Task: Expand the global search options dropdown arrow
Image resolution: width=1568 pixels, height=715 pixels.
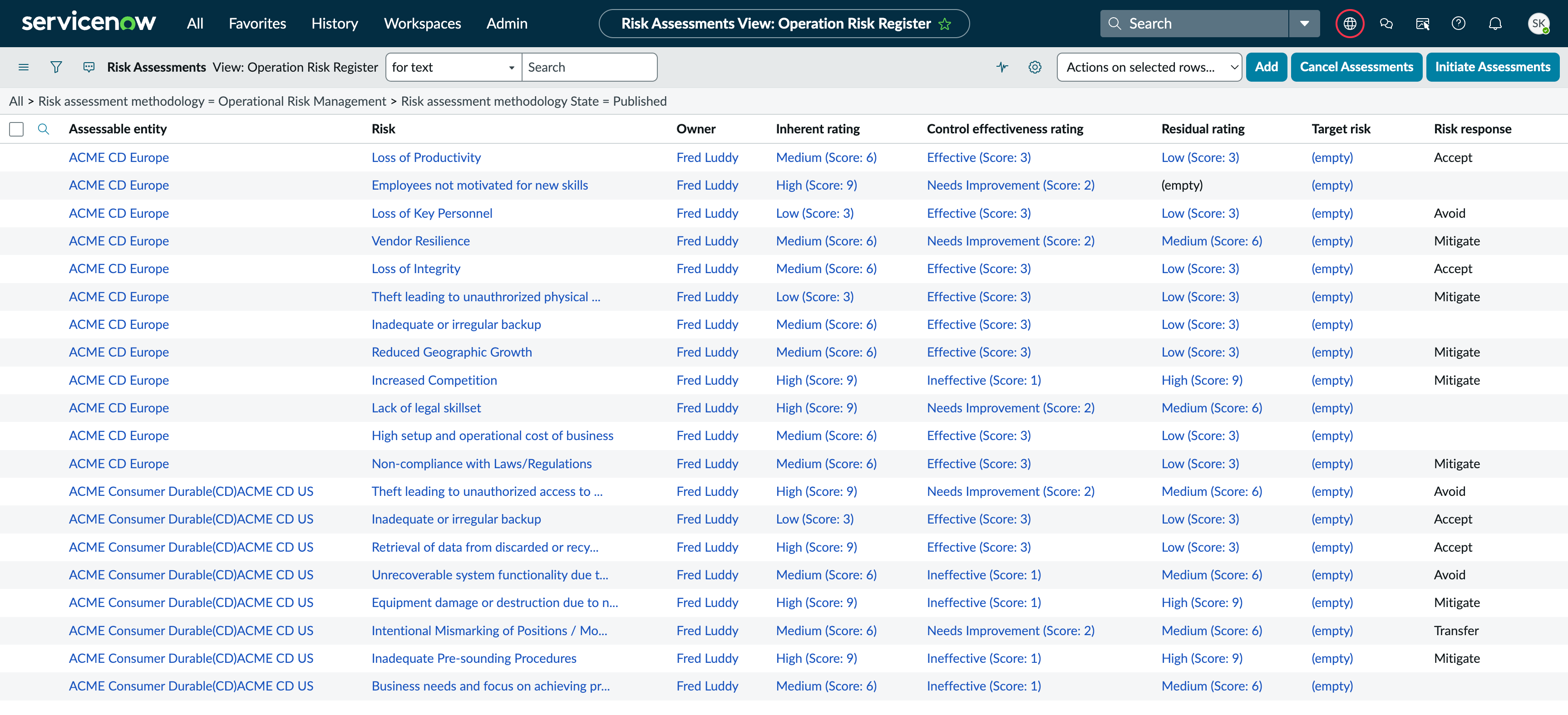Action: click(1304, 23)
